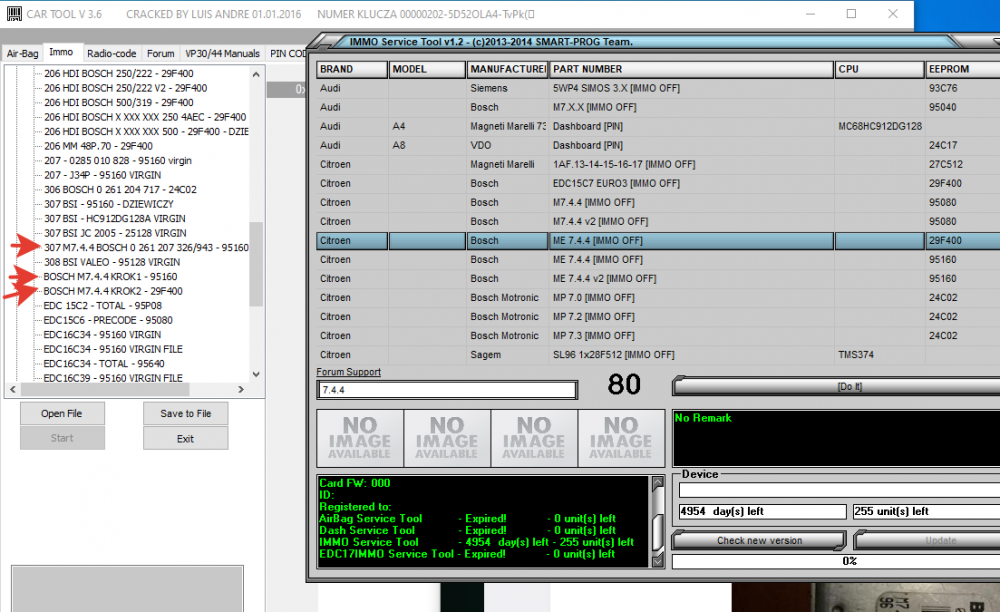Sort by the PART NUMBER column header
The width and height of the screenshot is (1000, 612).
coord(691,69)
